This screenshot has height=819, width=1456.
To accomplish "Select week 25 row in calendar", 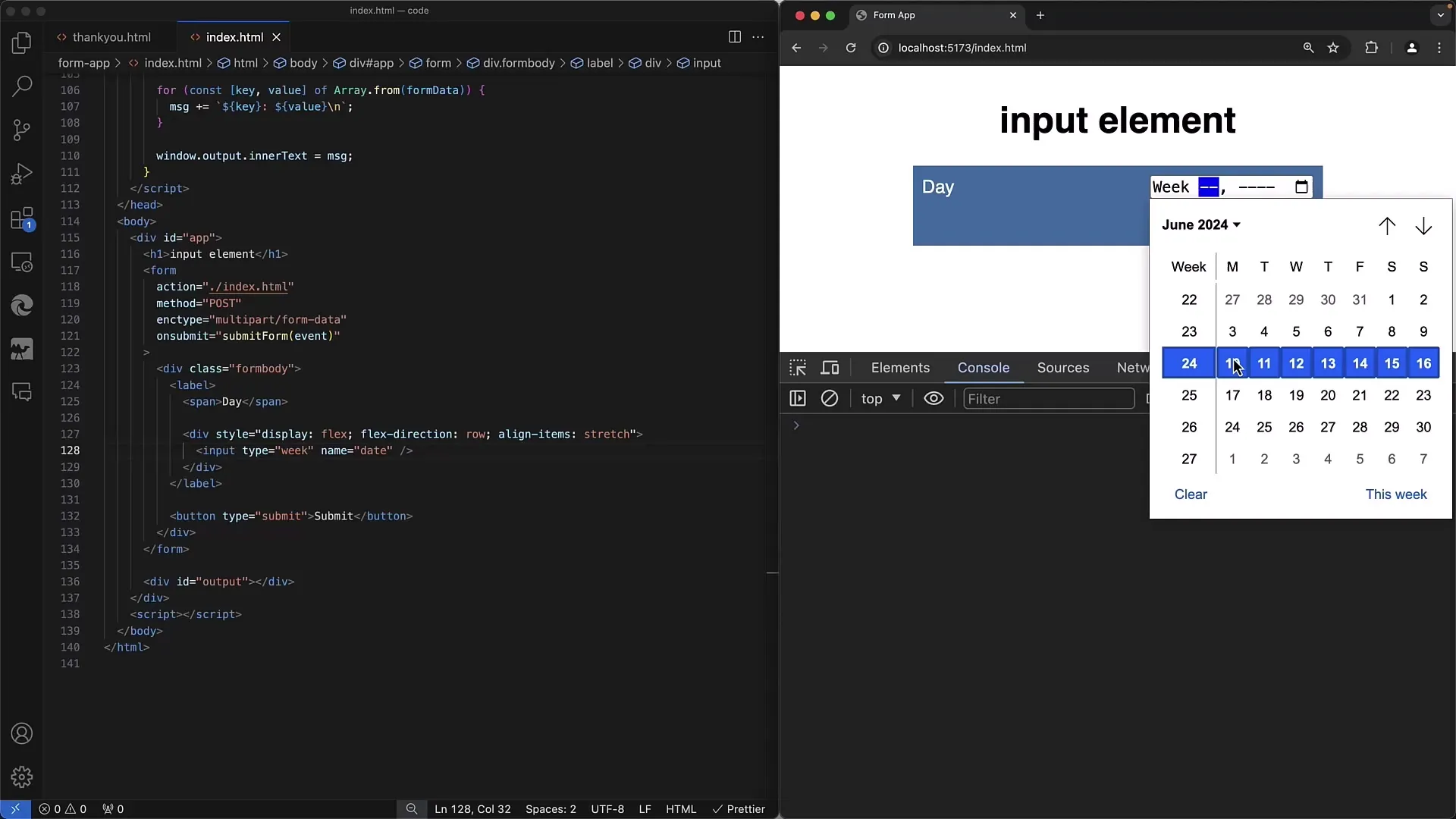I will (1189, 395).
